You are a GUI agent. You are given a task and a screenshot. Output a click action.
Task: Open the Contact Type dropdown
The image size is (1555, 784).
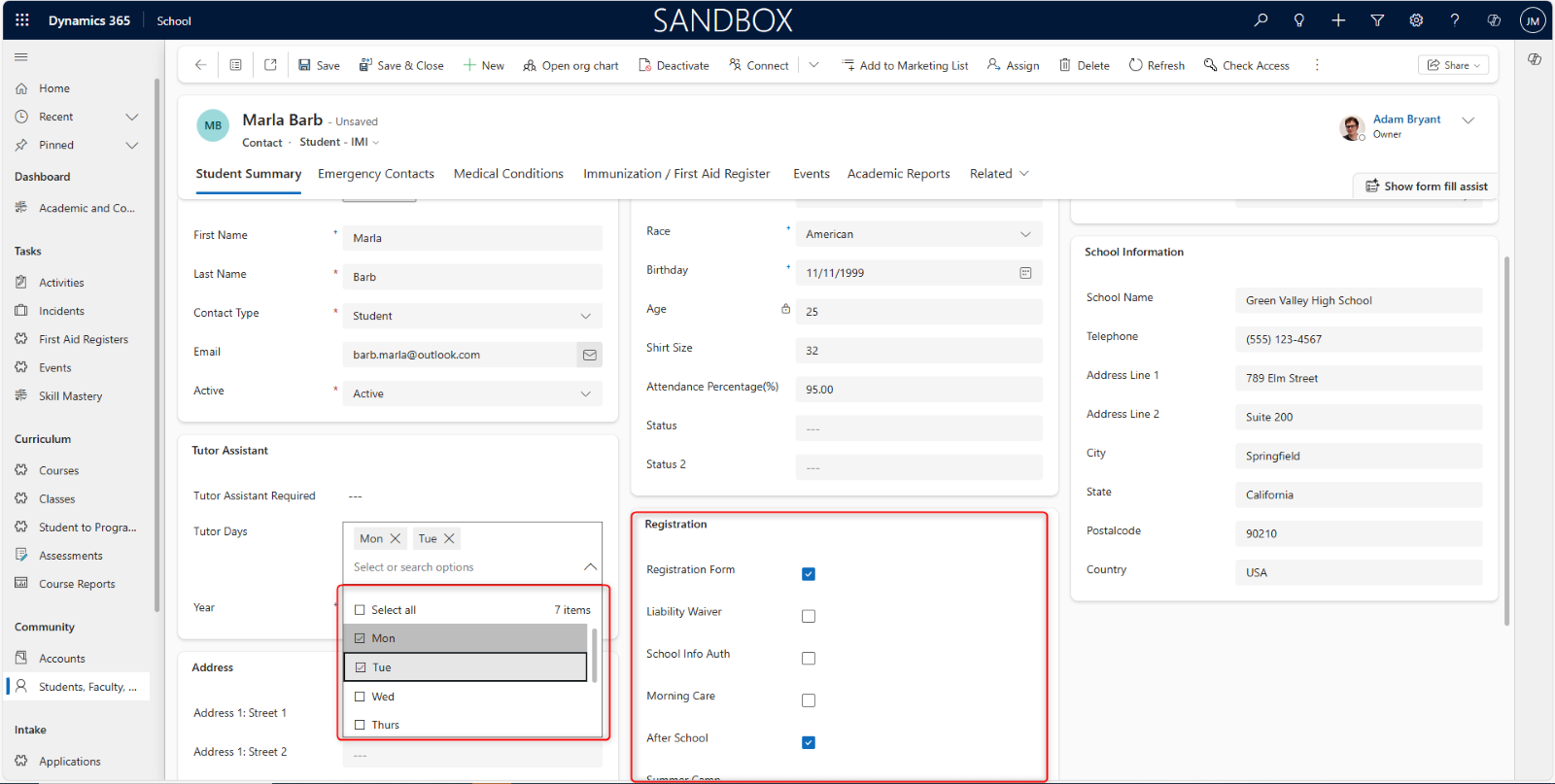[x=585, y=316]
